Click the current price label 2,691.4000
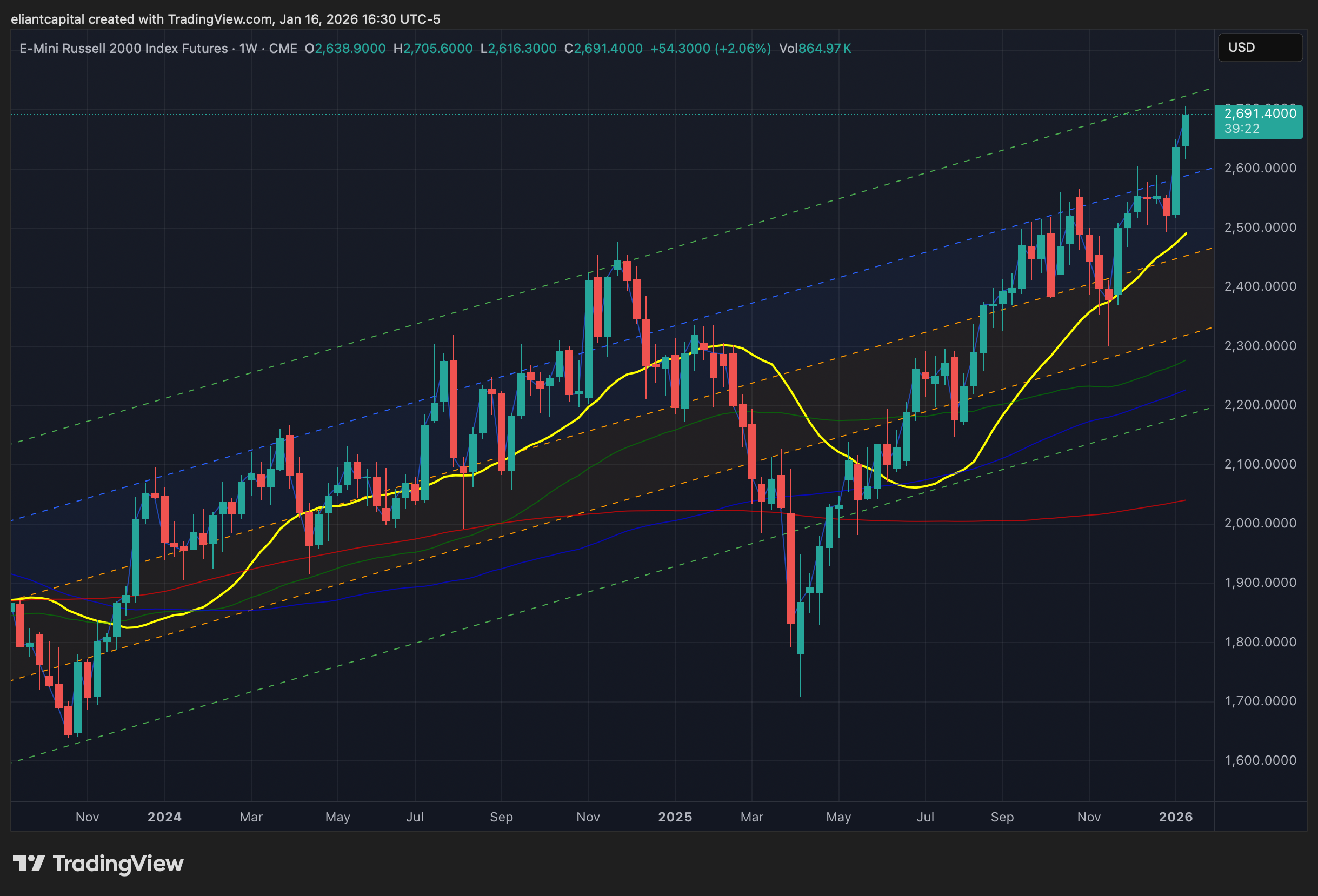Screen dimensions: 1318x896 coord(1260,113)
